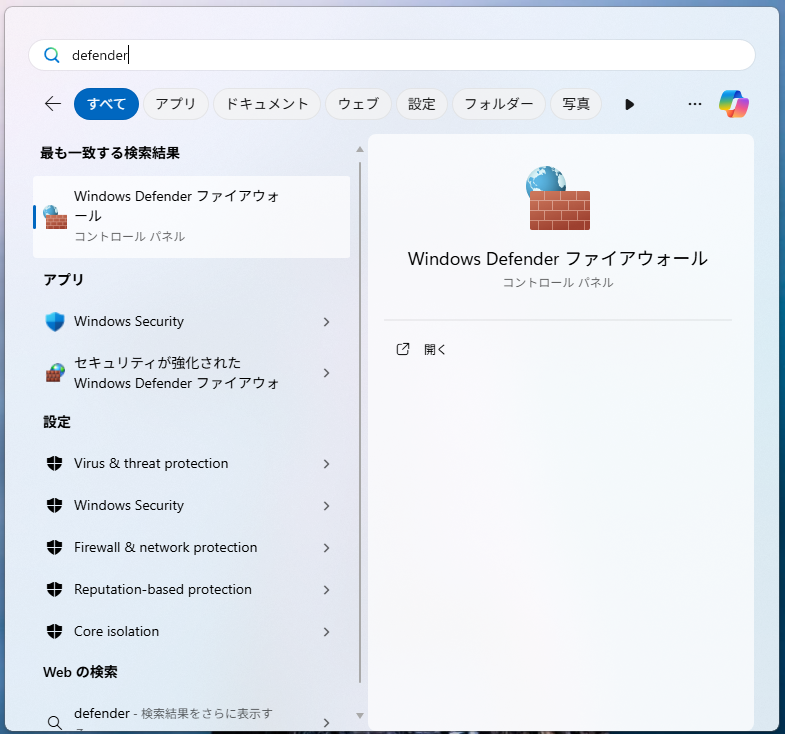Click the large firewall icon in preview pane
This screenshot has height=734, width=785.
(x=558, y=198)
